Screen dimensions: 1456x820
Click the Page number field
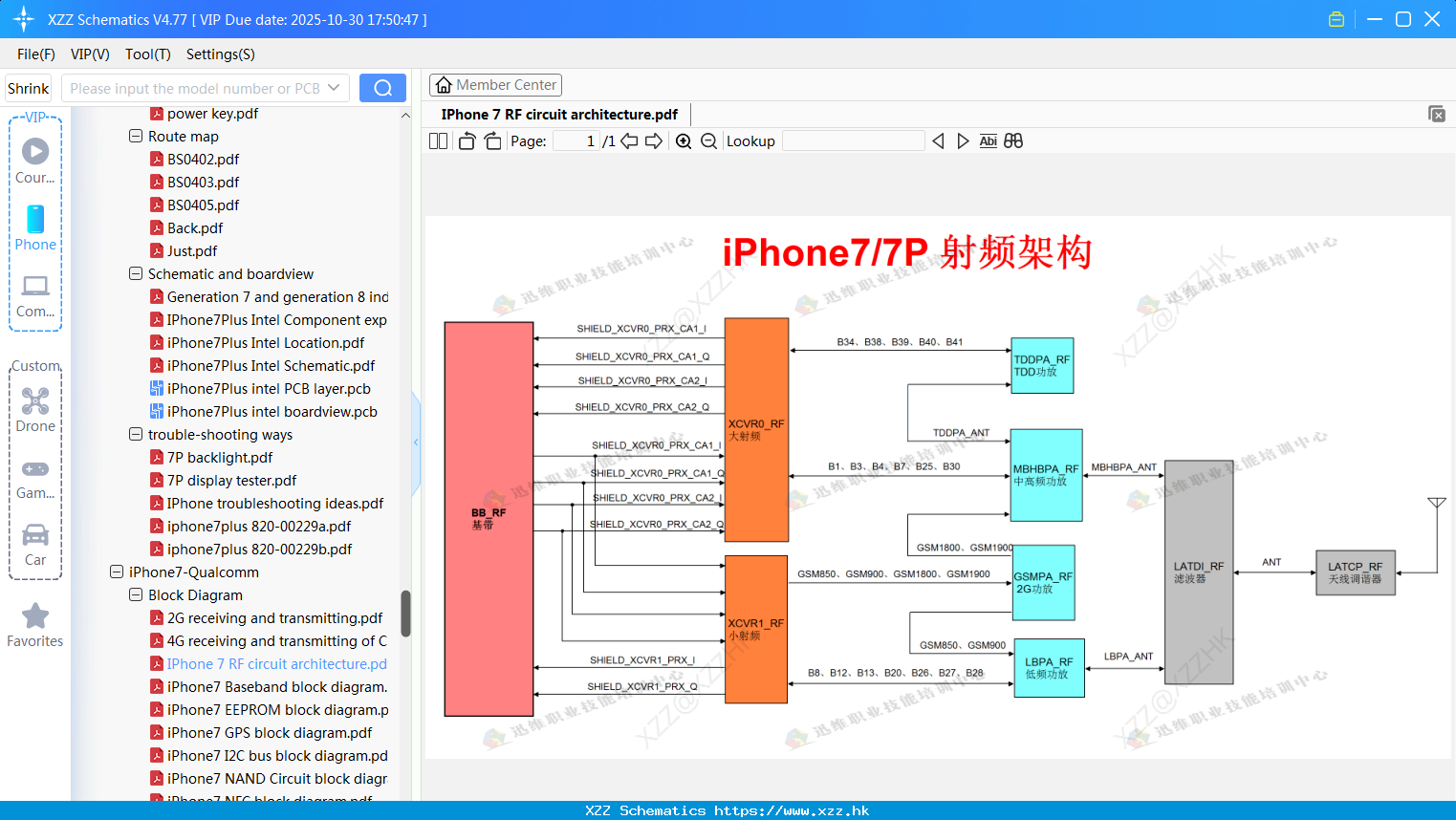[x=576, y=141]
